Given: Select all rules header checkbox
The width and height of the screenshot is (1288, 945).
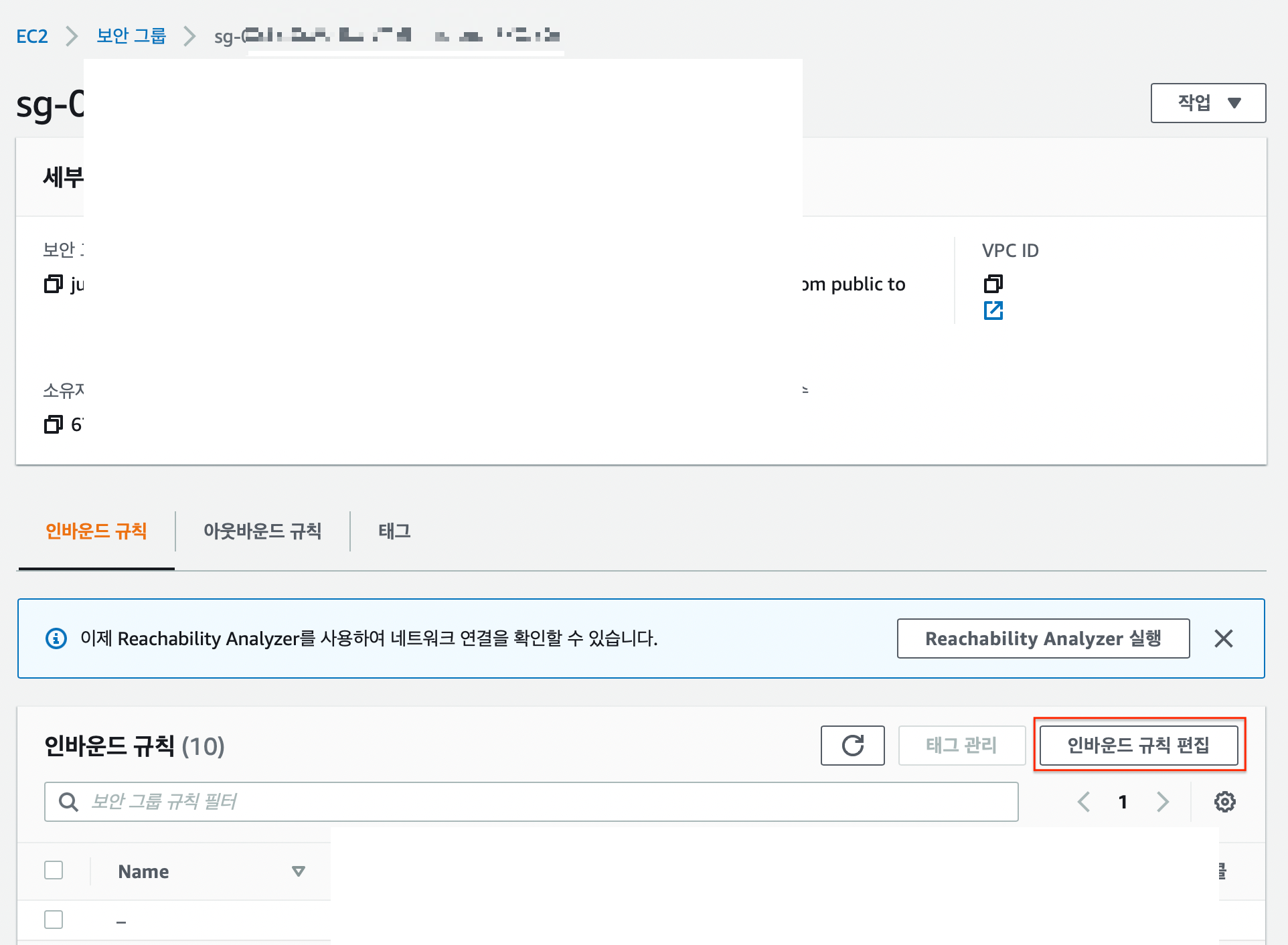Looking at the screenshot, I should point(54,870).
